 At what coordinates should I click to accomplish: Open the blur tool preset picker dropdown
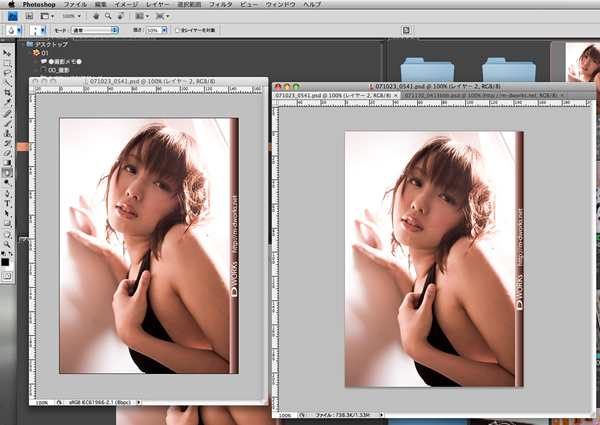tap(19, 30)
